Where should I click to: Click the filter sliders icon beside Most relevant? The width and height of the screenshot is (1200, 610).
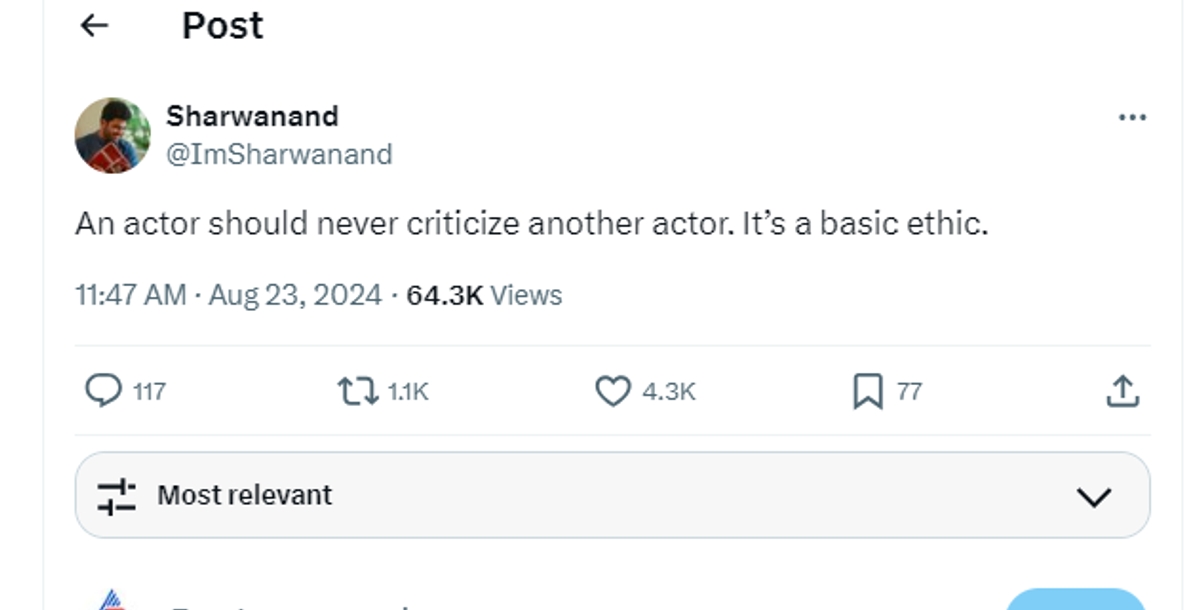116,495
